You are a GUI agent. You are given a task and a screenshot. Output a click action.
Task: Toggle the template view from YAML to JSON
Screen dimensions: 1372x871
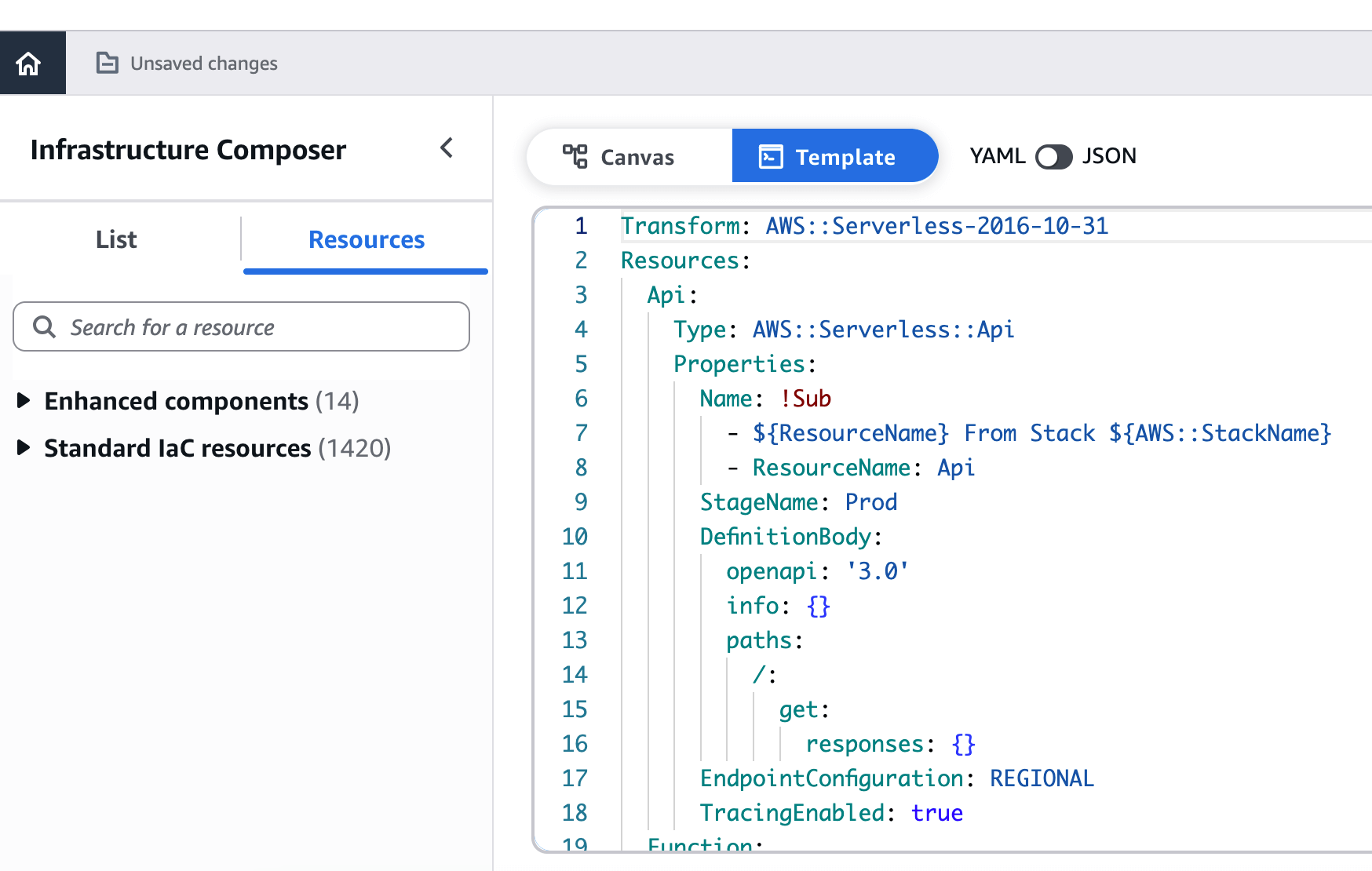tap(1054, 157)
